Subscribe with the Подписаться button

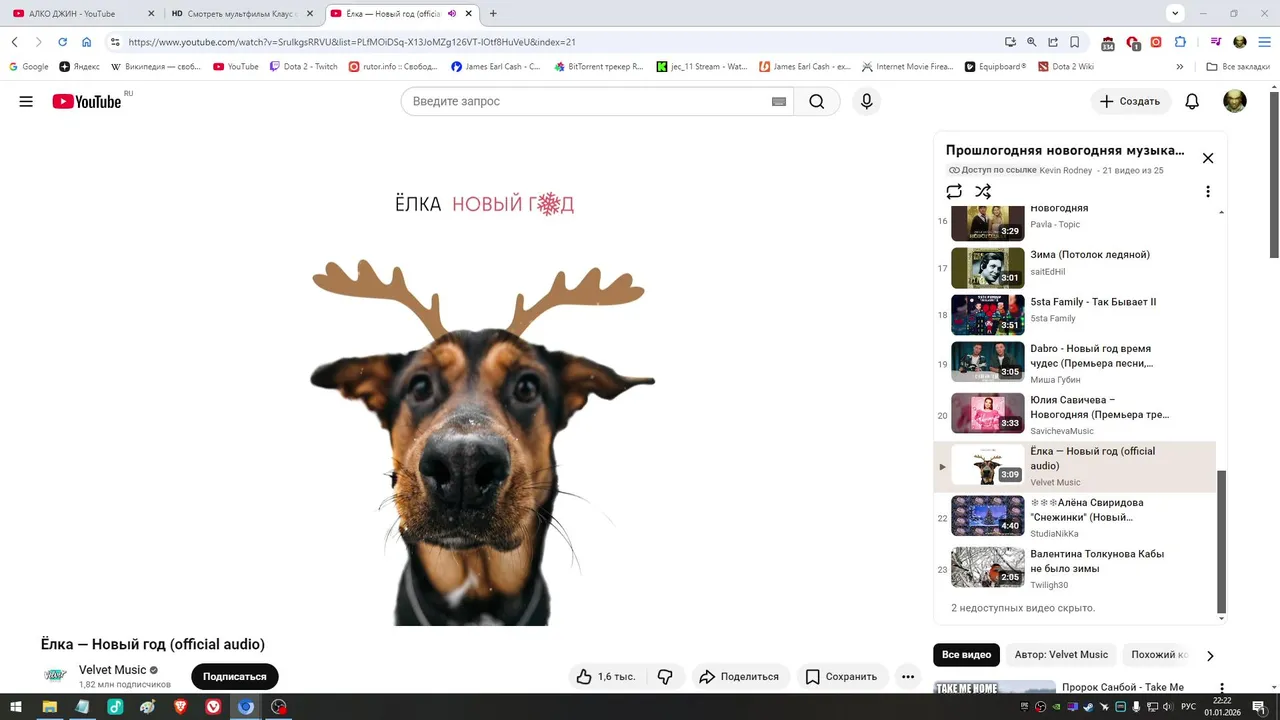(x=235, y=677)
